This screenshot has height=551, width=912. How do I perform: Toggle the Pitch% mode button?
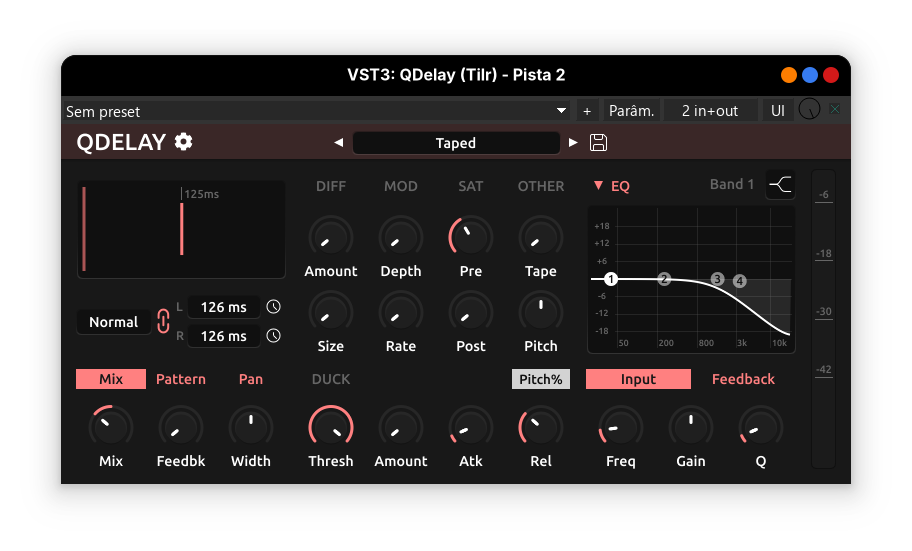tap(540, 379)
